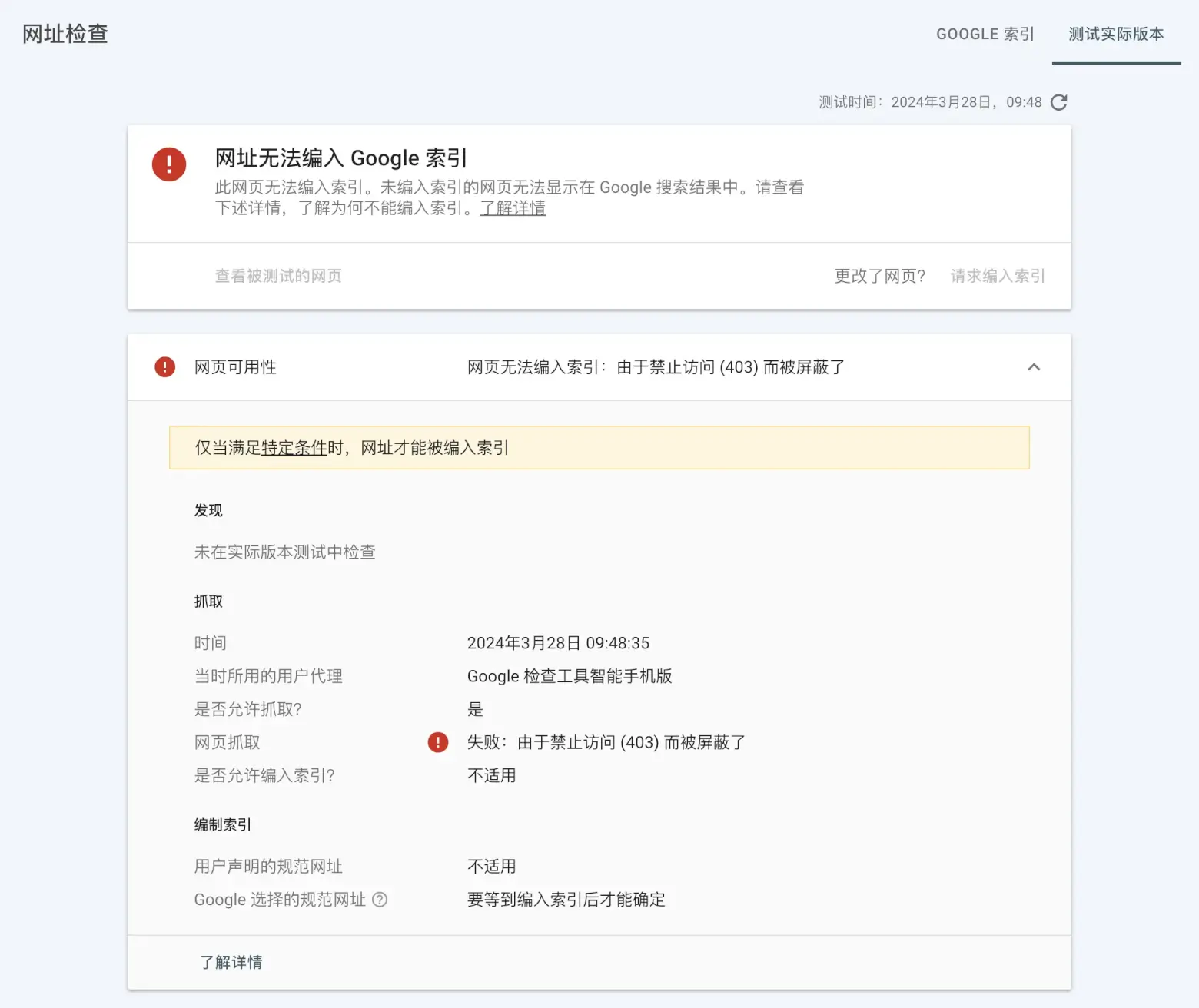Click 了解详情 at the card bottom
Image resolution: width=1199 pixels, height=1008 pixels.
click(x=231, y=962)
